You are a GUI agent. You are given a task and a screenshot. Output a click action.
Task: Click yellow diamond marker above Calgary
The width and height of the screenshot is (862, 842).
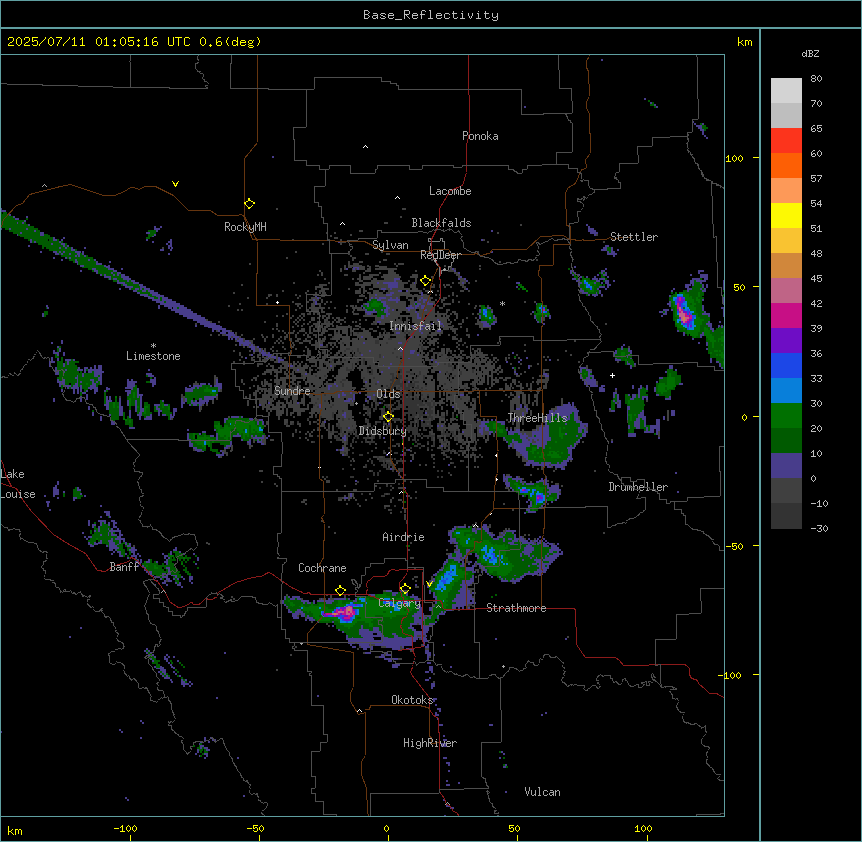tap(405, 589)
